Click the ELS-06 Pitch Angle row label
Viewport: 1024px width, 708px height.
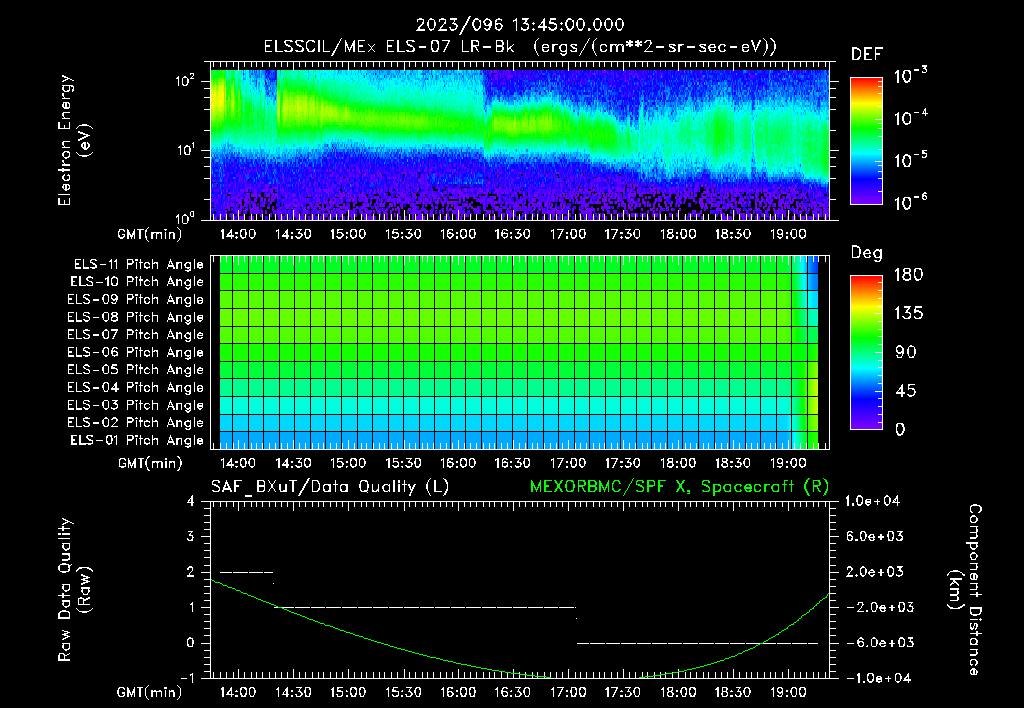pos(135,353)
